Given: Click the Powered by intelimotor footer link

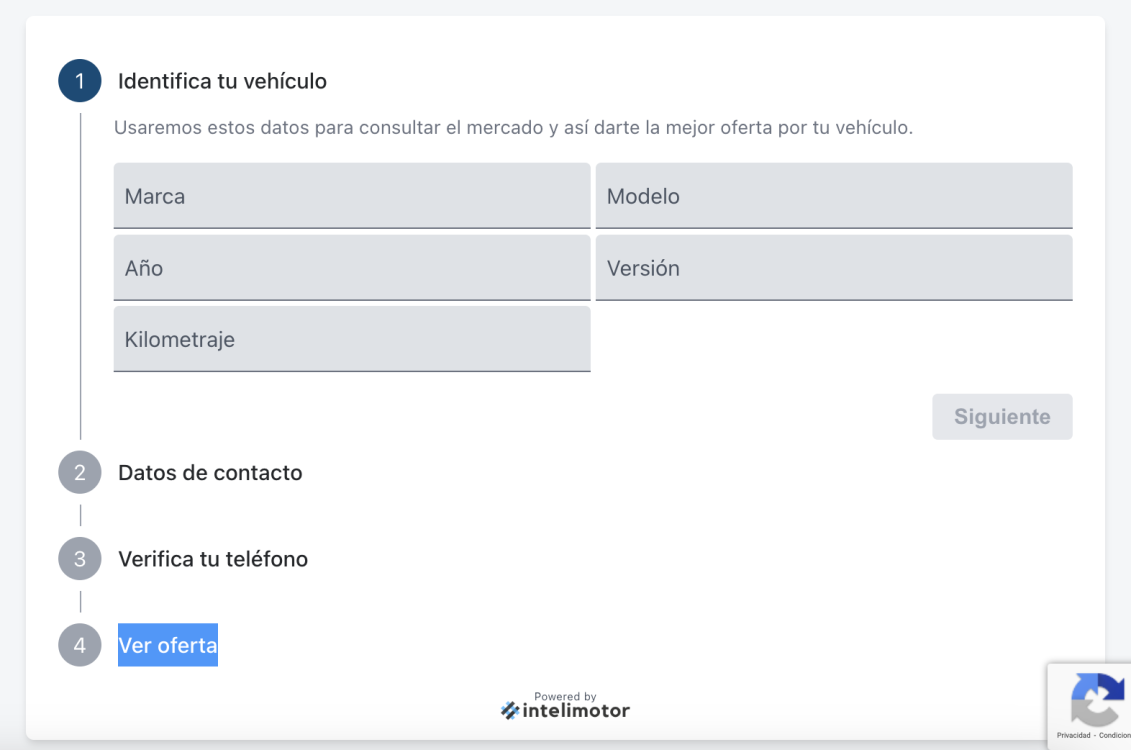Looking at the screenshot, I should (565, 704).
